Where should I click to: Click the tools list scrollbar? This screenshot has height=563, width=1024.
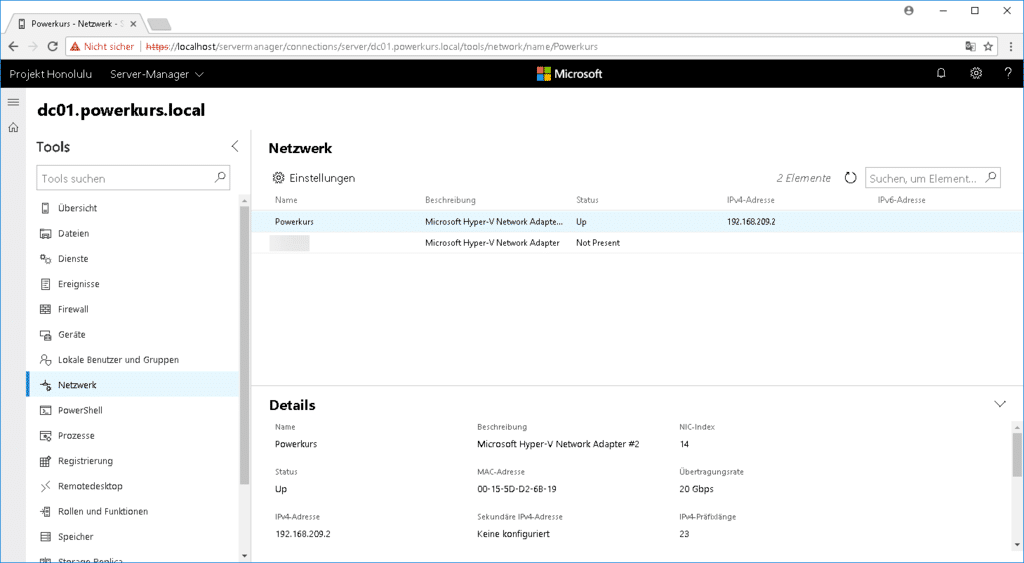pos(244,344)
